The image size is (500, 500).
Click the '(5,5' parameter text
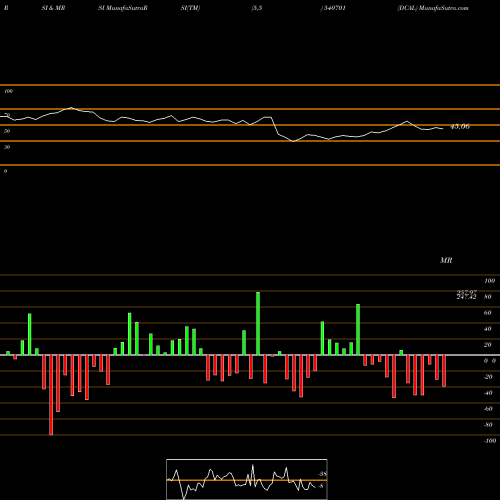pos(257,8)
